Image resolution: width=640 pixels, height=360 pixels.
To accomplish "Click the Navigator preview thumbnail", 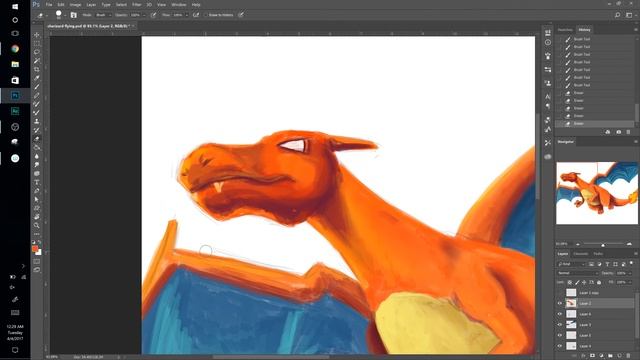I will click(x=597, y=193).
